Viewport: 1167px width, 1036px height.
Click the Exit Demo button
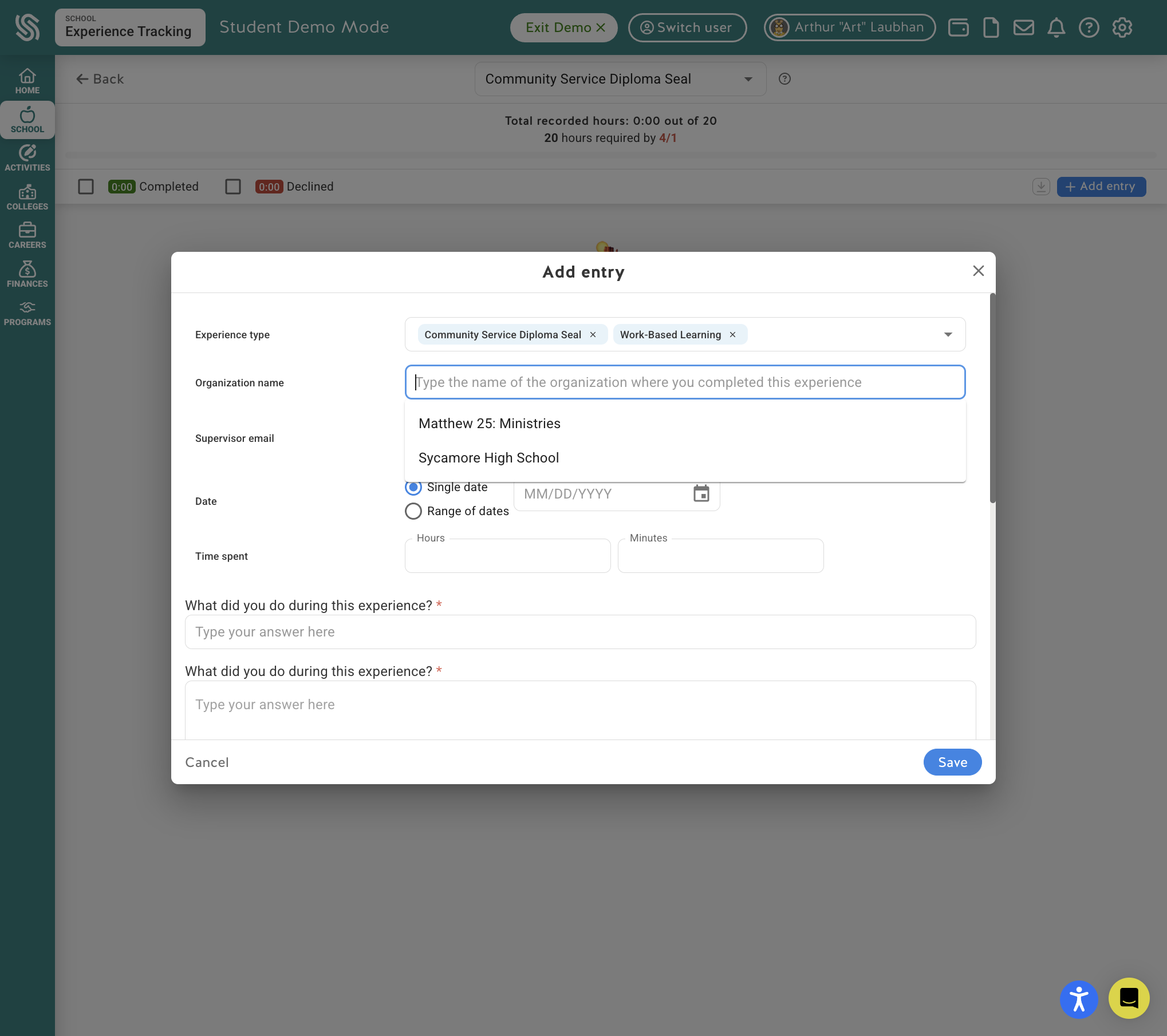563,27
